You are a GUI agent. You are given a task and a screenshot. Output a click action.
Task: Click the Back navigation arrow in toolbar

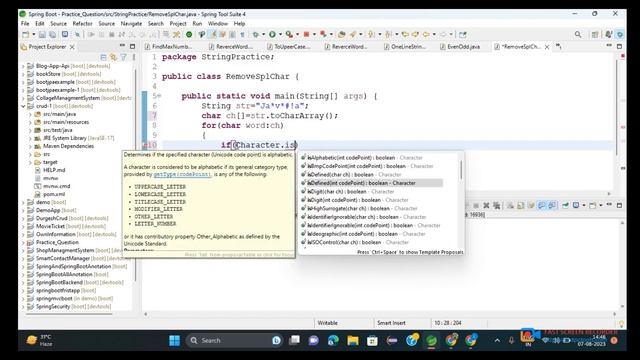coord(426,35)
